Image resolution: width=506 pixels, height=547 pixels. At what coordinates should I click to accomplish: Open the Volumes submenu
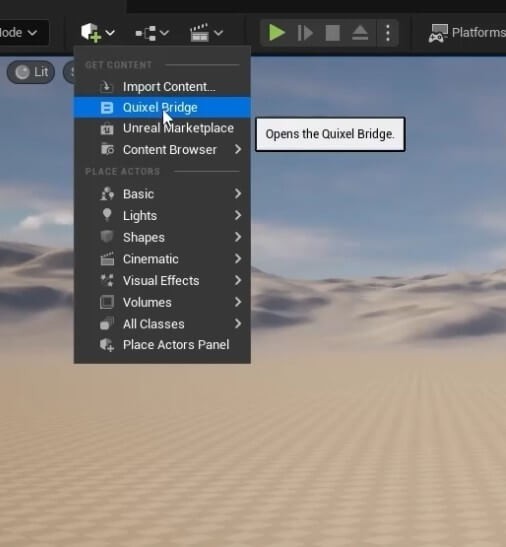[x=162, y=302]
